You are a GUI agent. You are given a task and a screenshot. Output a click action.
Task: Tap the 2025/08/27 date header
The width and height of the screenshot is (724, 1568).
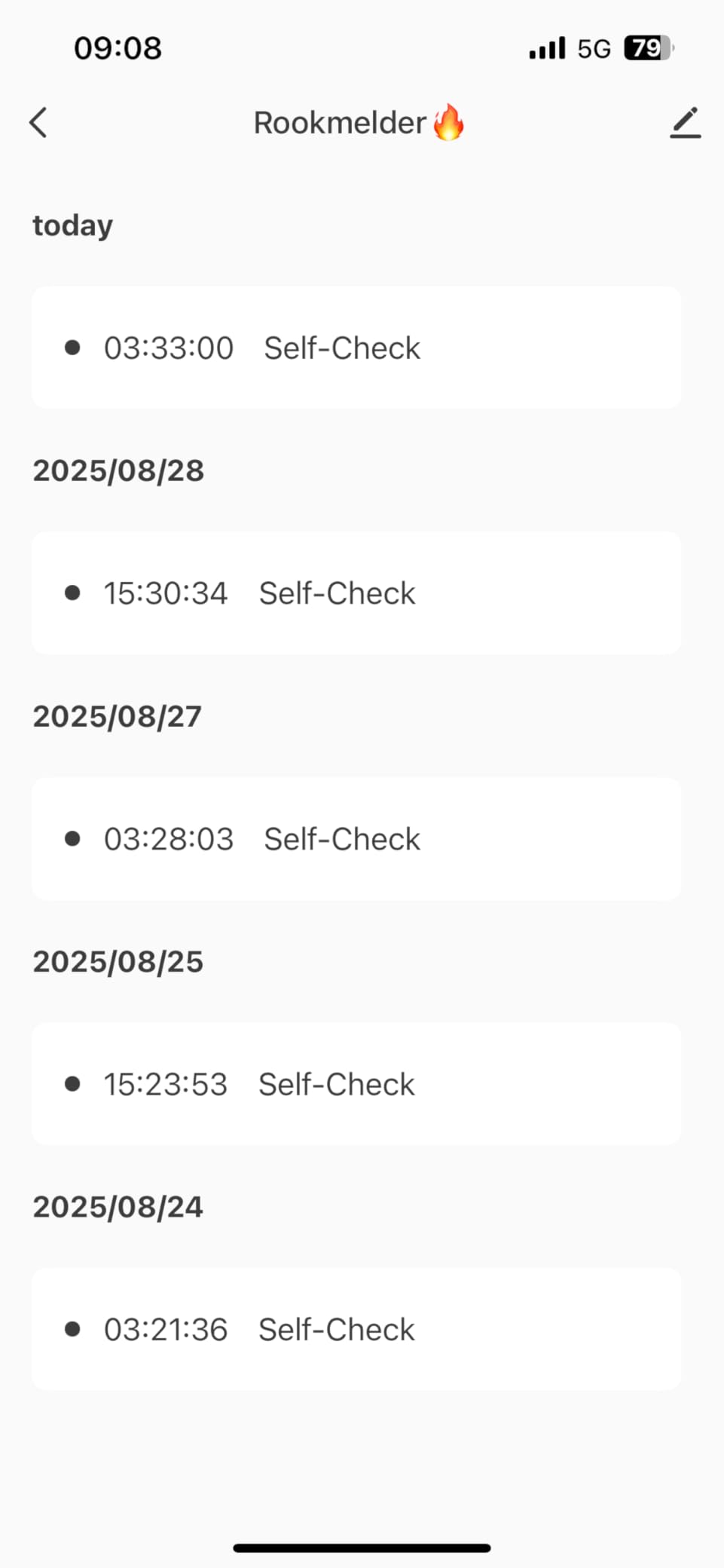pos(117,716)
